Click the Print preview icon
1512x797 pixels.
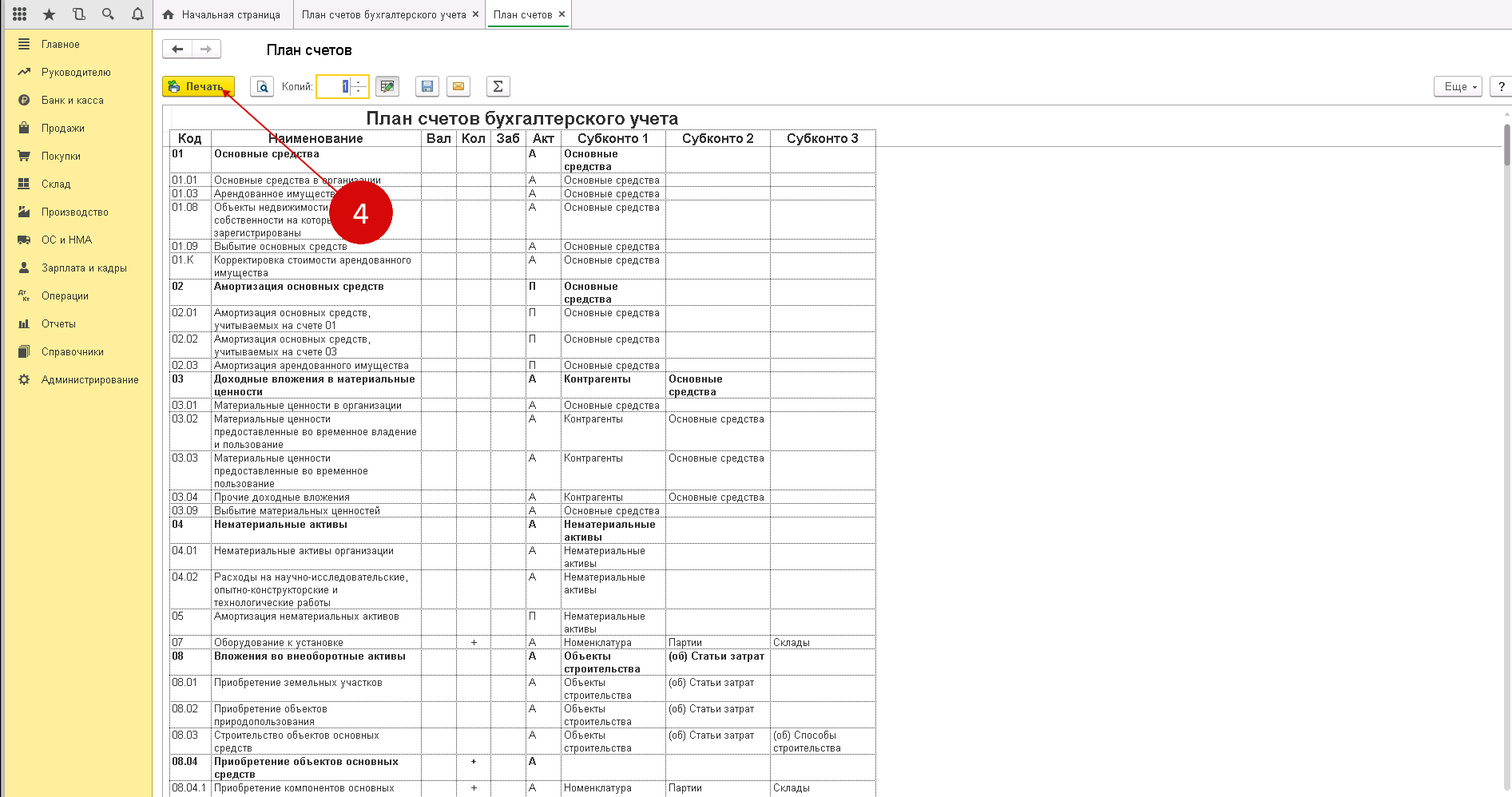262,86
